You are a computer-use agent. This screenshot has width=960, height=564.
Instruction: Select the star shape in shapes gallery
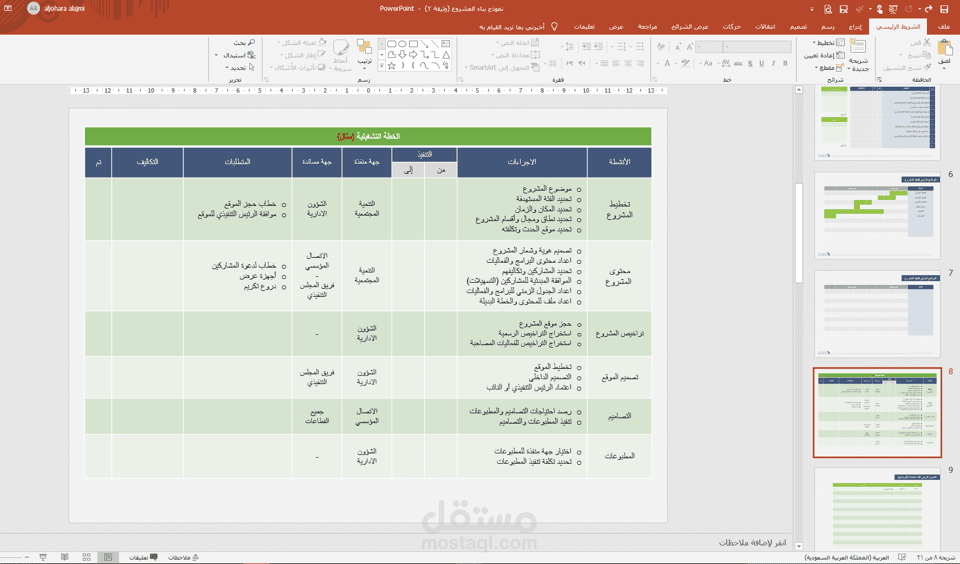point(391,66)
